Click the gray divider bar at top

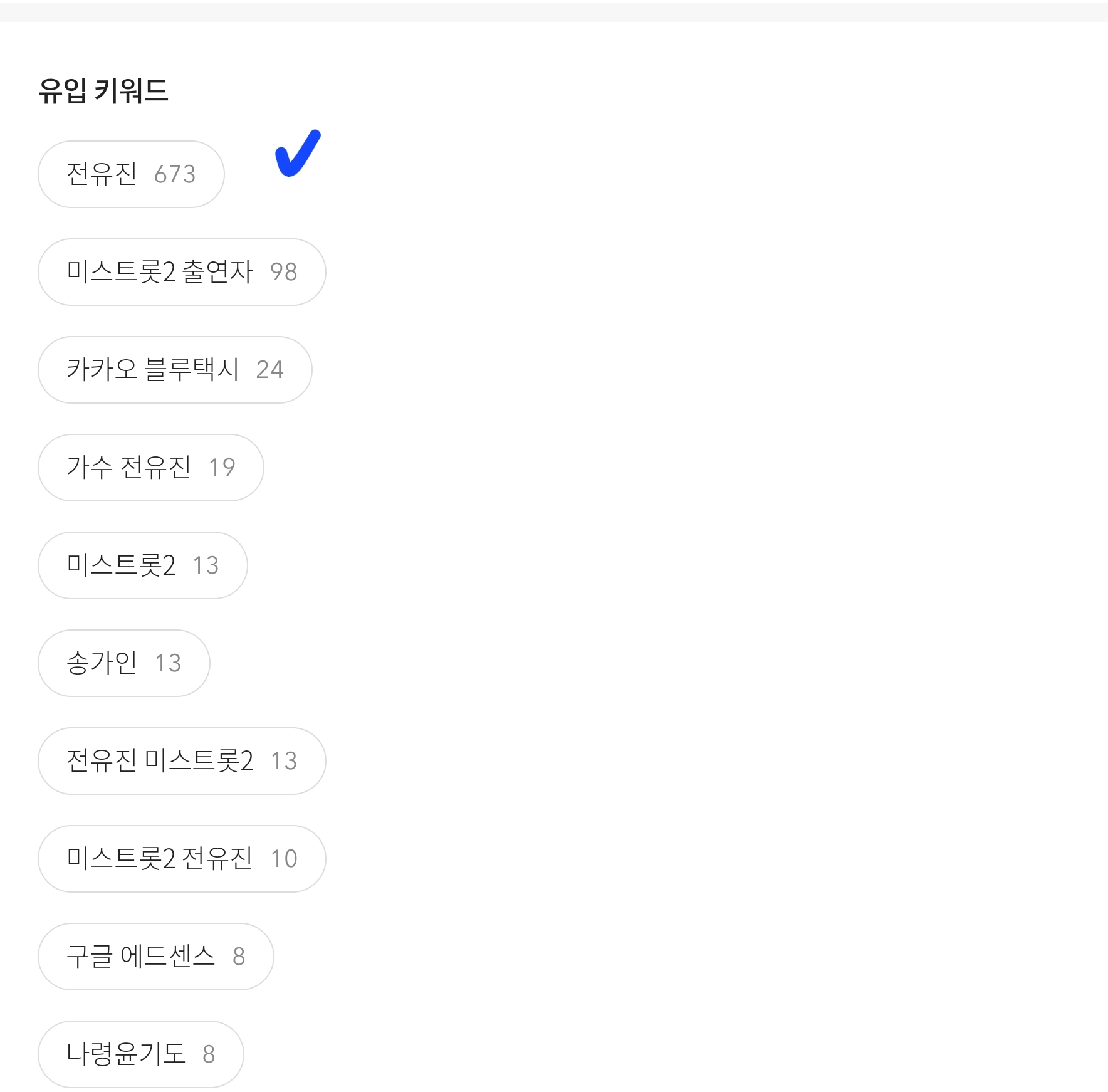coord(554,12)
